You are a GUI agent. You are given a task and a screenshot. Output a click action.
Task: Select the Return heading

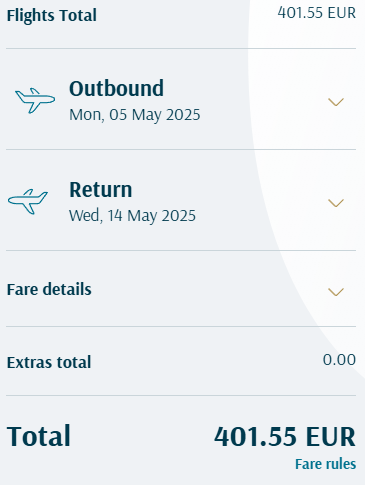pyautogui.click(x=101, y=190)
